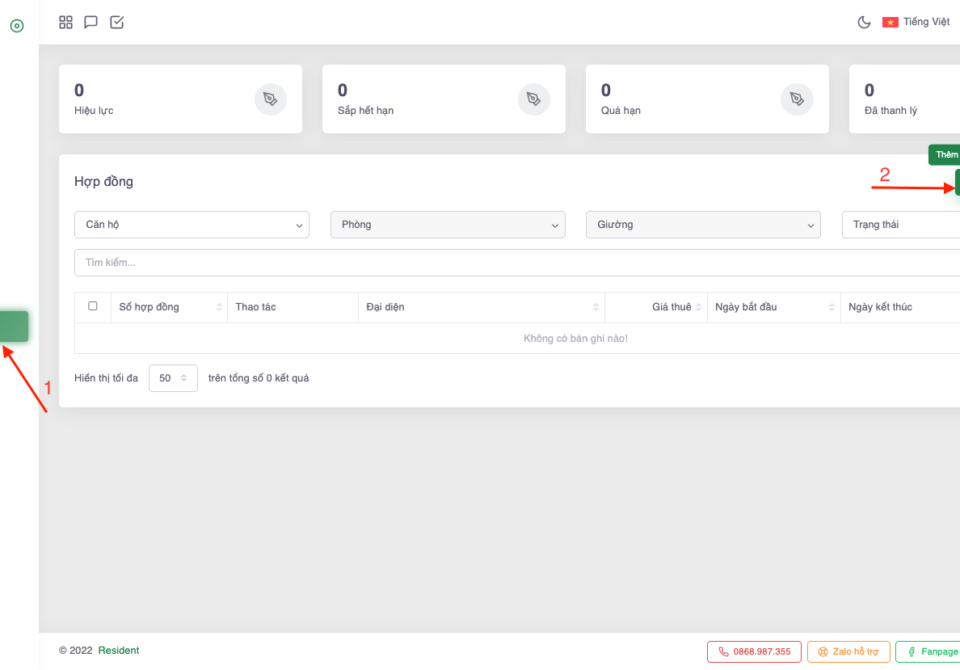Screen dimensions: 960x670
Task: Toggle dark mode moon icon
Action: 864,22
